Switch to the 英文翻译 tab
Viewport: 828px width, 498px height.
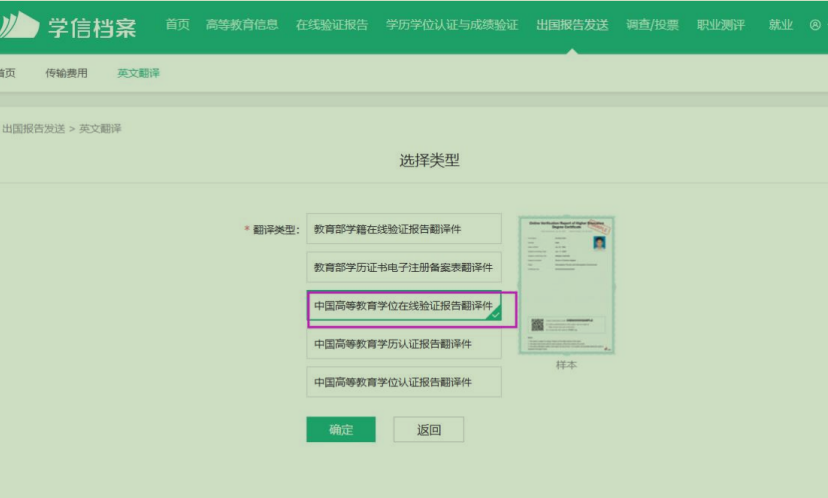pyautogui.click(x=138, y=73)
